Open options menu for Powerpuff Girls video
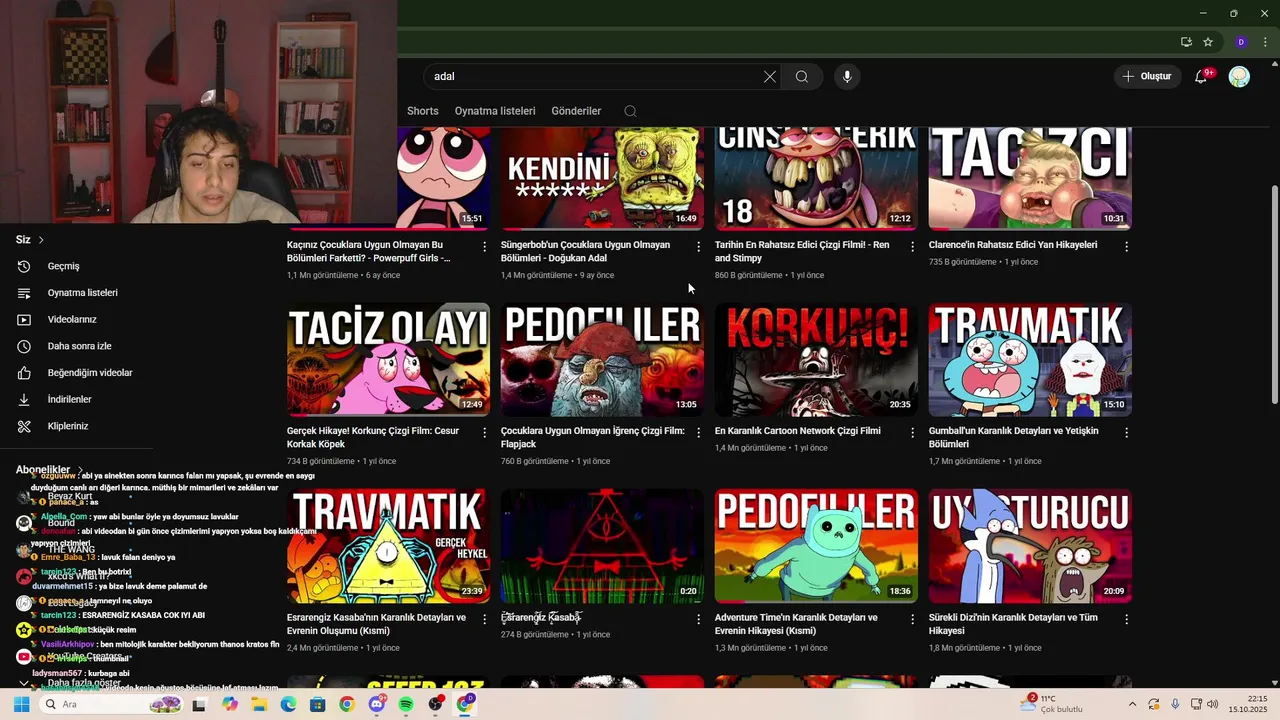 [x=485, y=246]
